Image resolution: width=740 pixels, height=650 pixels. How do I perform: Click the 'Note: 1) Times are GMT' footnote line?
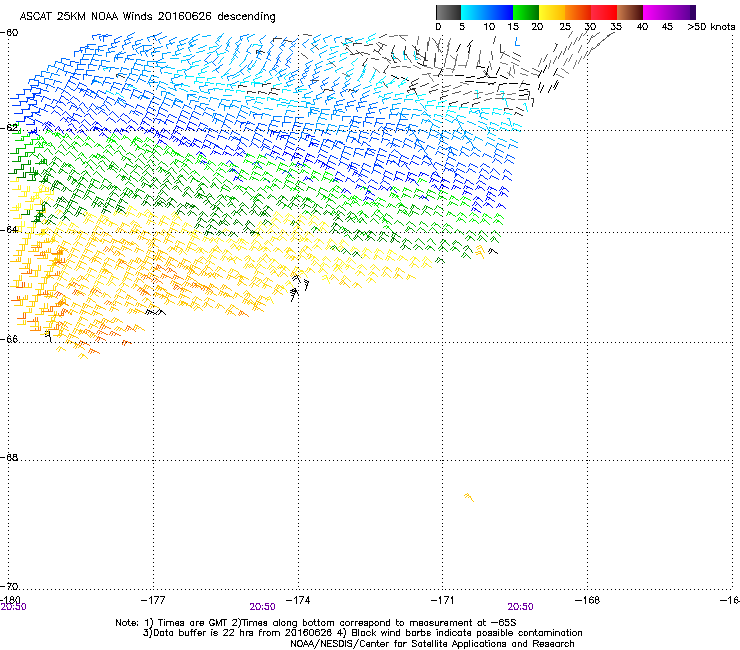coord(316,623)
